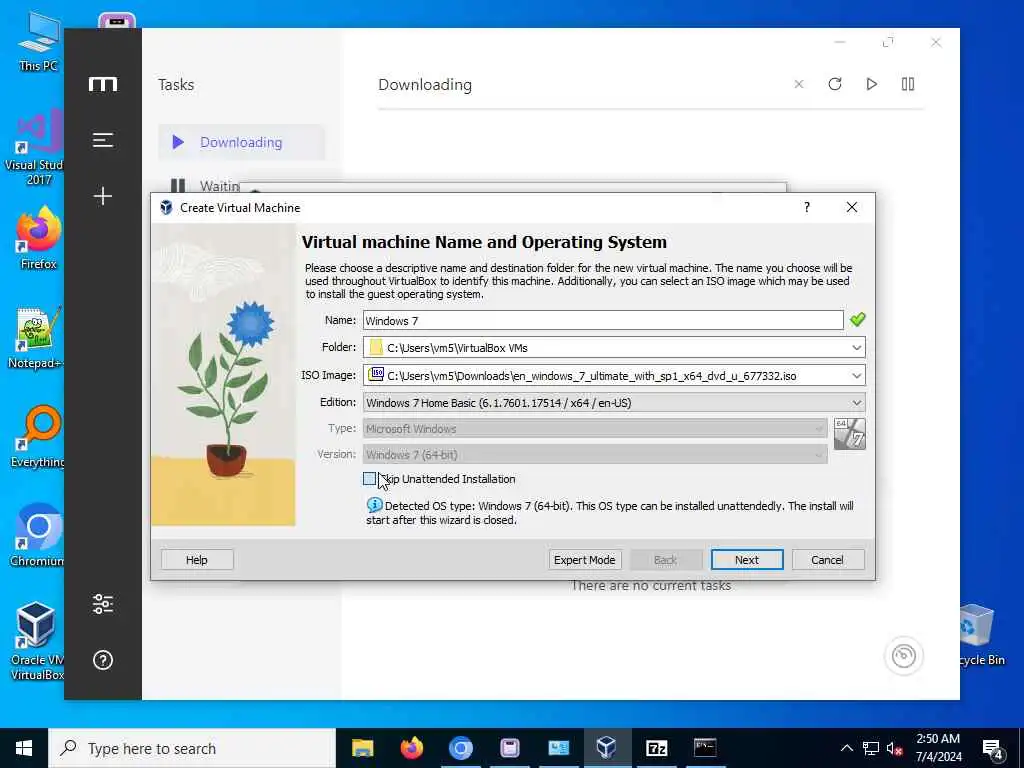The height and width of the screenshot is (768, 1024).
Task: Click the question mark in the dialog title bar
Action: click(x=807, y=207)
